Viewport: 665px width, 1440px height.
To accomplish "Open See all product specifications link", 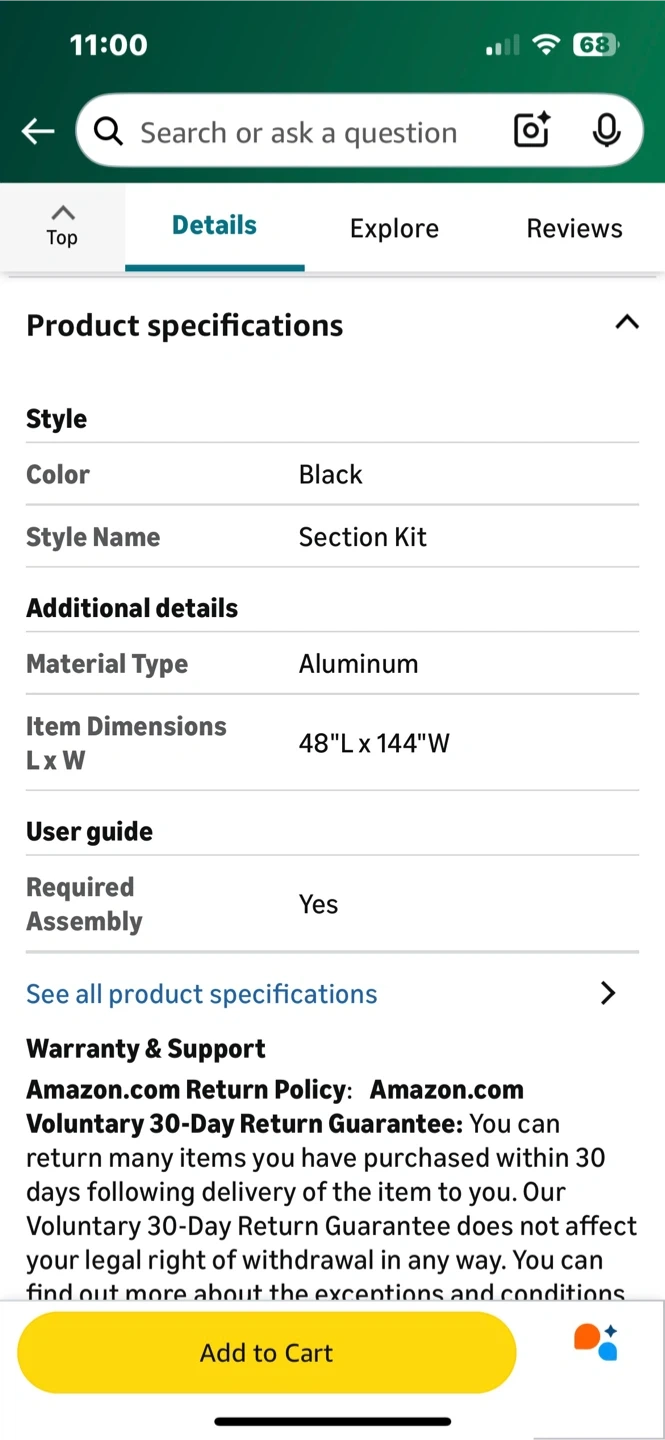I will [202, 994].
